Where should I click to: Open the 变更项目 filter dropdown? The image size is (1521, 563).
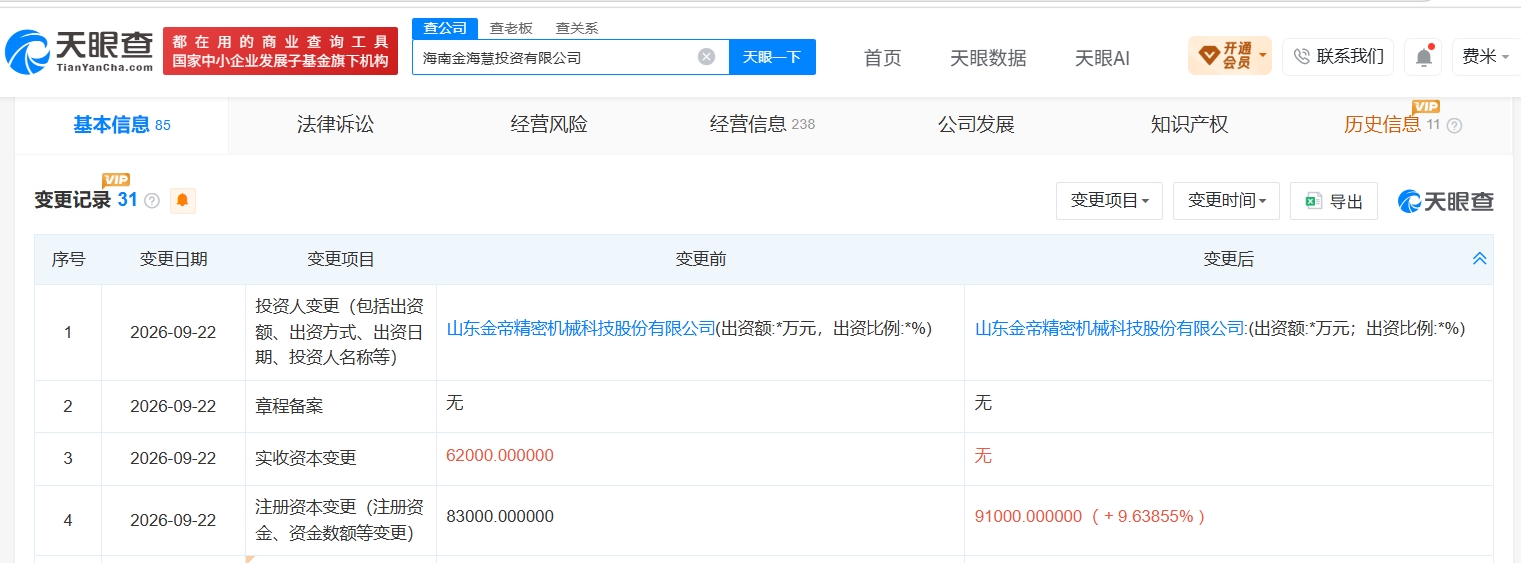click(x=1109, y=201)
